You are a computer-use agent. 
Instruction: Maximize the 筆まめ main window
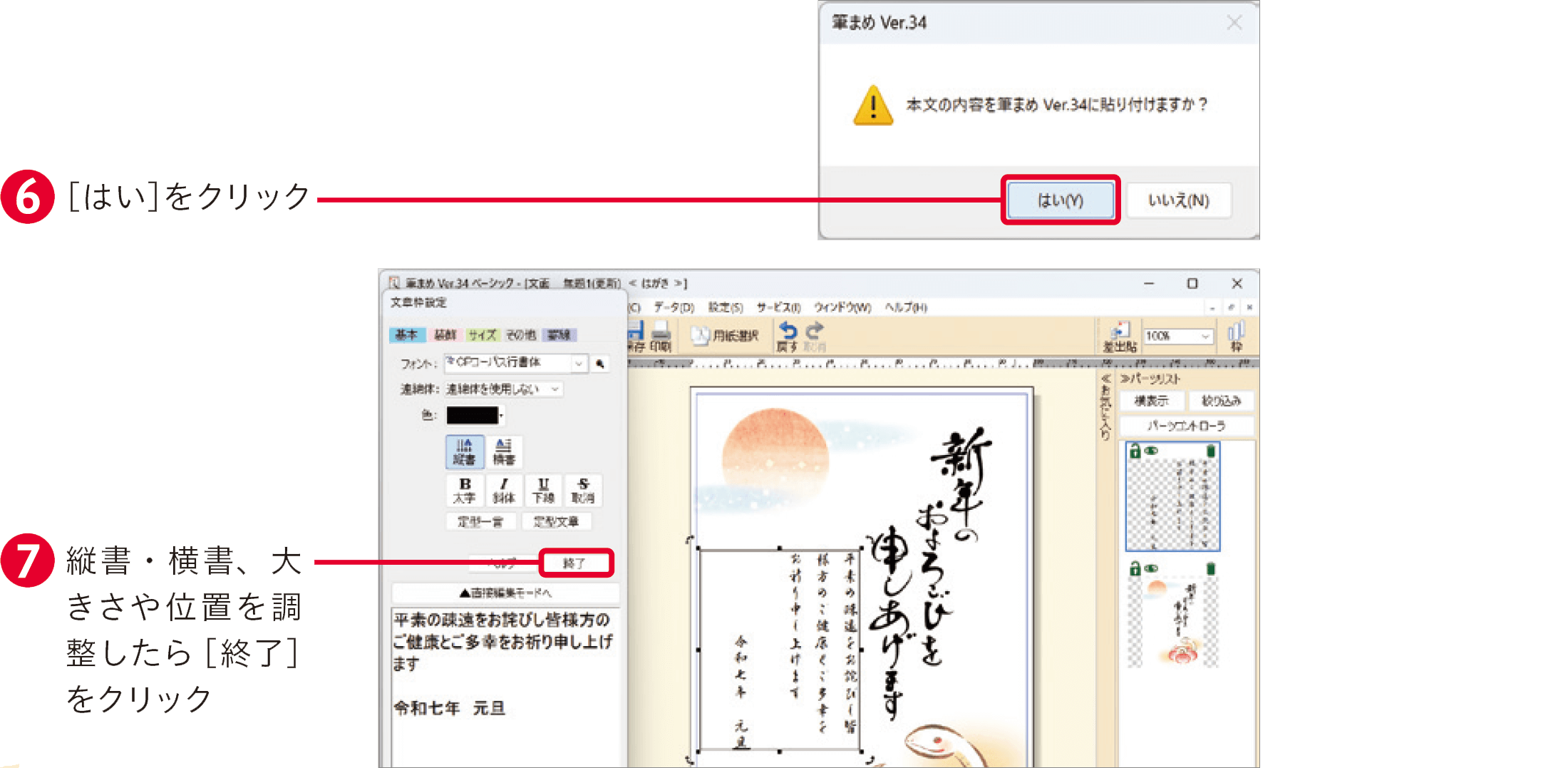pyautogui.click(x=1192, y=284)
